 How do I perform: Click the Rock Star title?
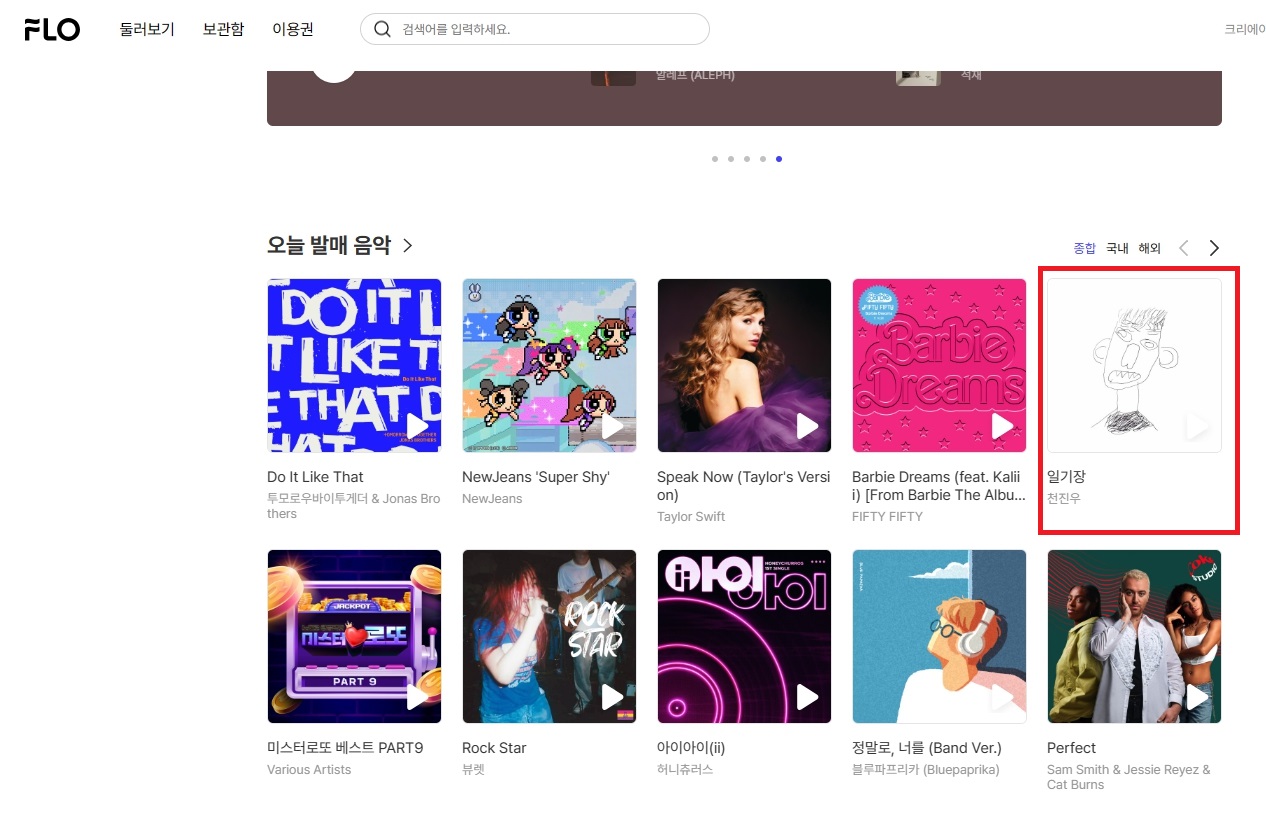click(494, 748)
